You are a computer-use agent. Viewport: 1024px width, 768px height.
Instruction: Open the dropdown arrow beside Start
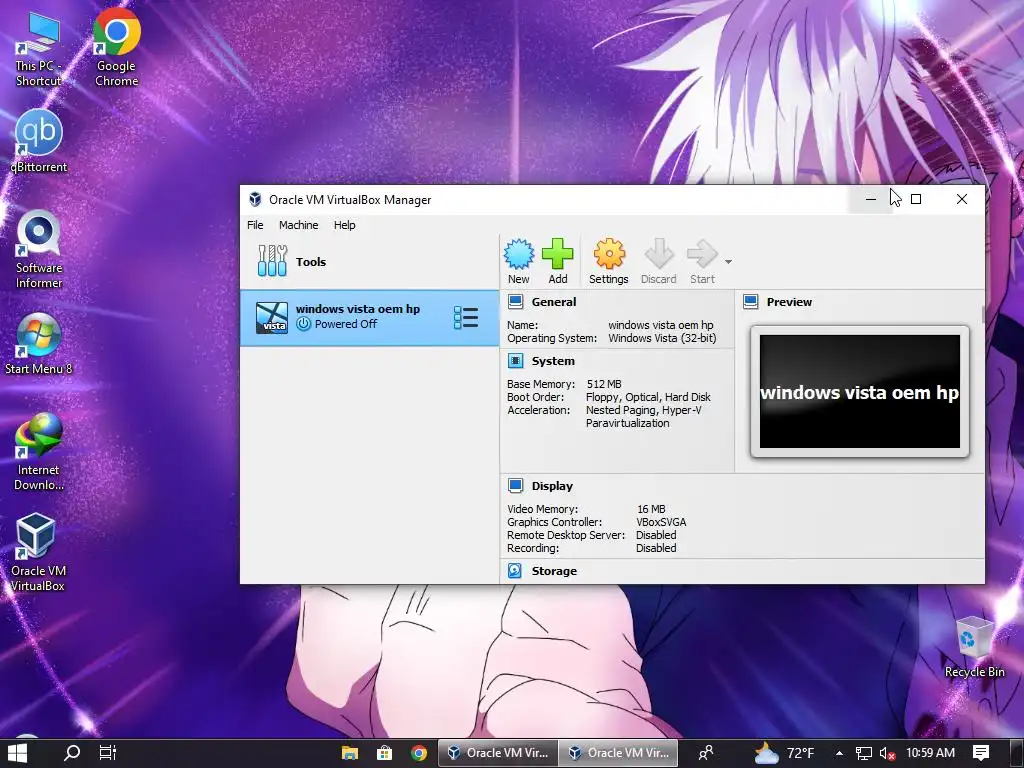(x=728, y=262)
